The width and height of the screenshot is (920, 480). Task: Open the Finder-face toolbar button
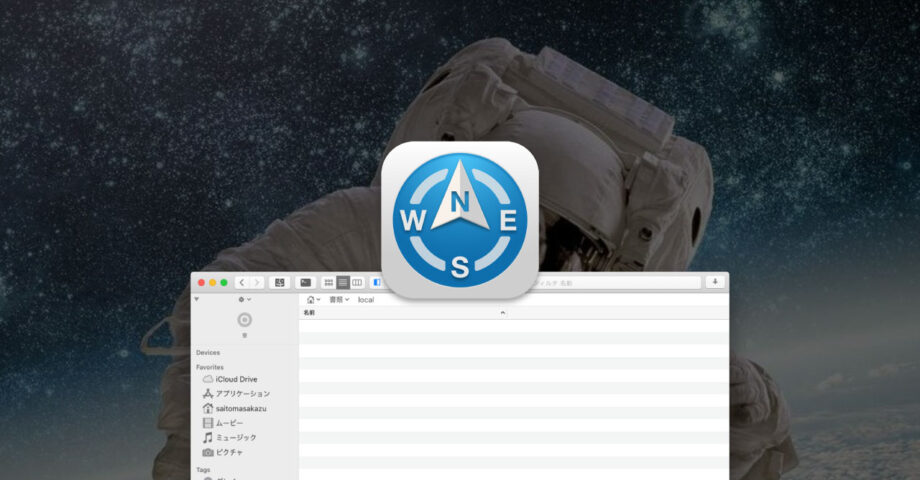(280, 283)
